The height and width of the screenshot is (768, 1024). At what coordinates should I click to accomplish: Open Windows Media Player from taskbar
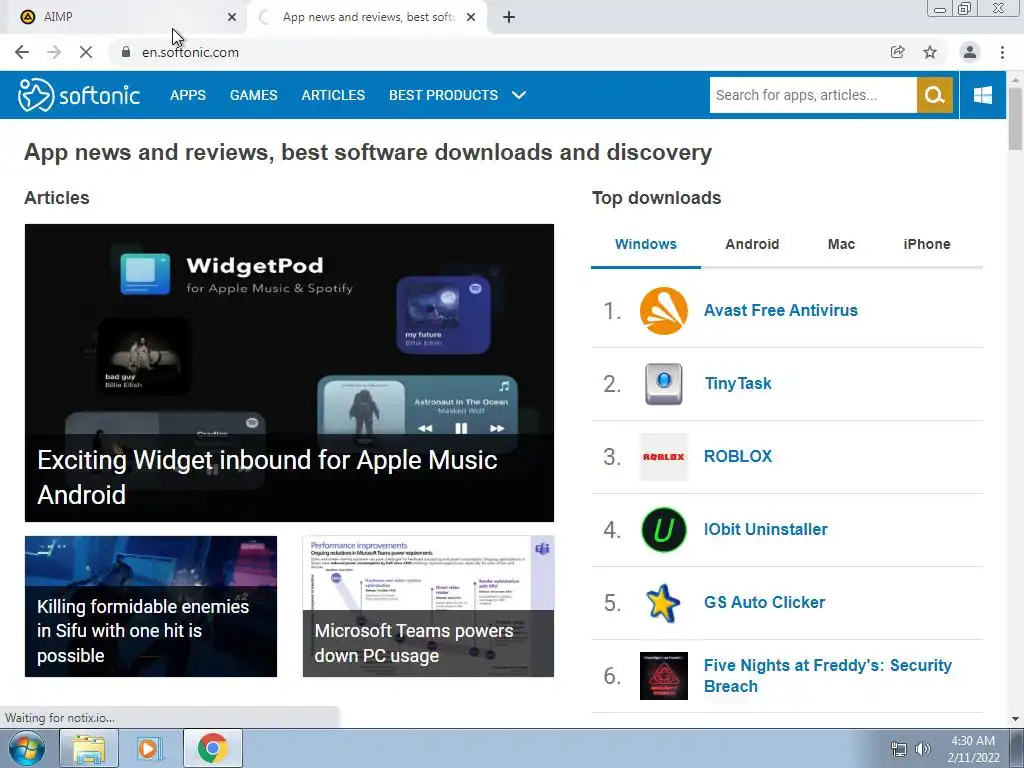pyautogui.click(x=149, y=748)
